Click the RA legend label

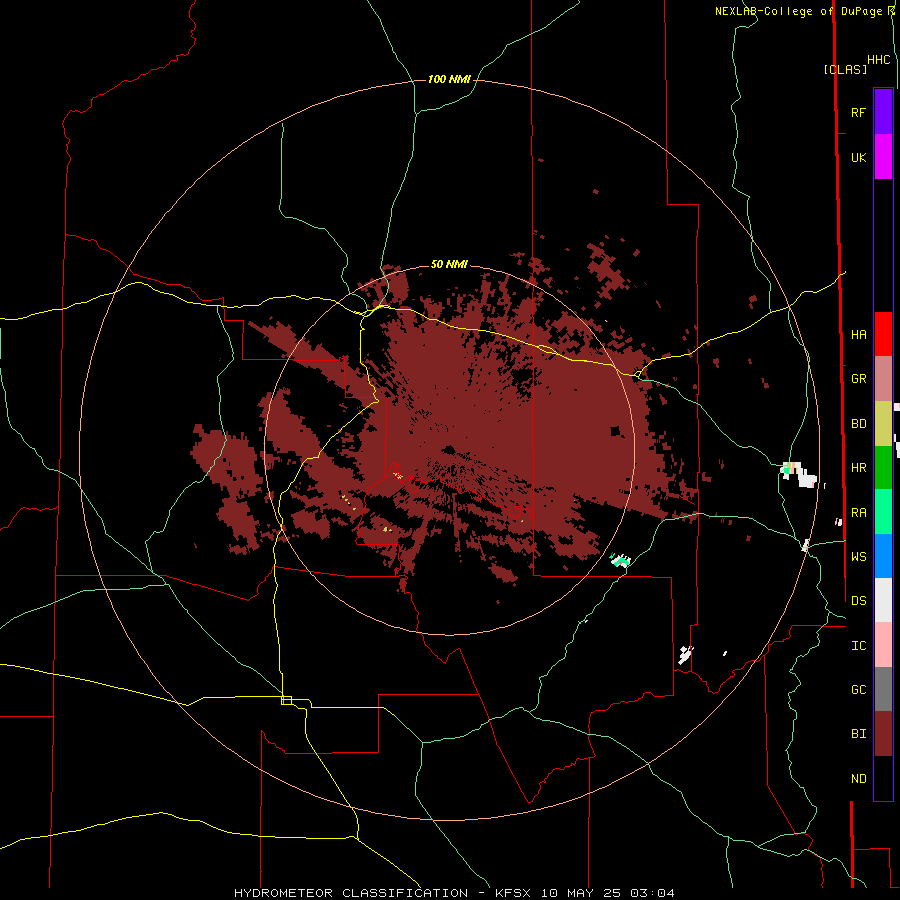pyautogui.click(x=858, y=512)
